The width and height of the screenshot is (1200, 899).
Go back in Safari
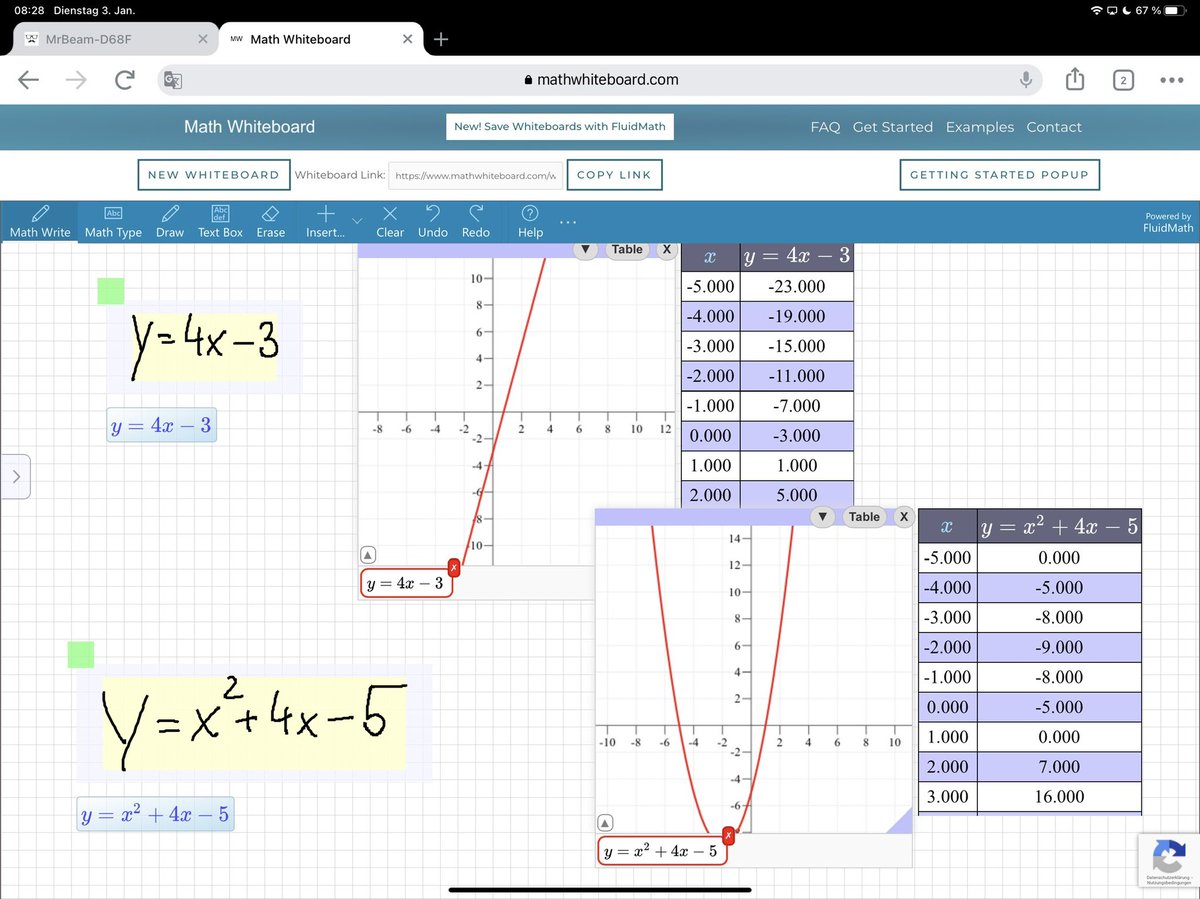click(29, 80)
